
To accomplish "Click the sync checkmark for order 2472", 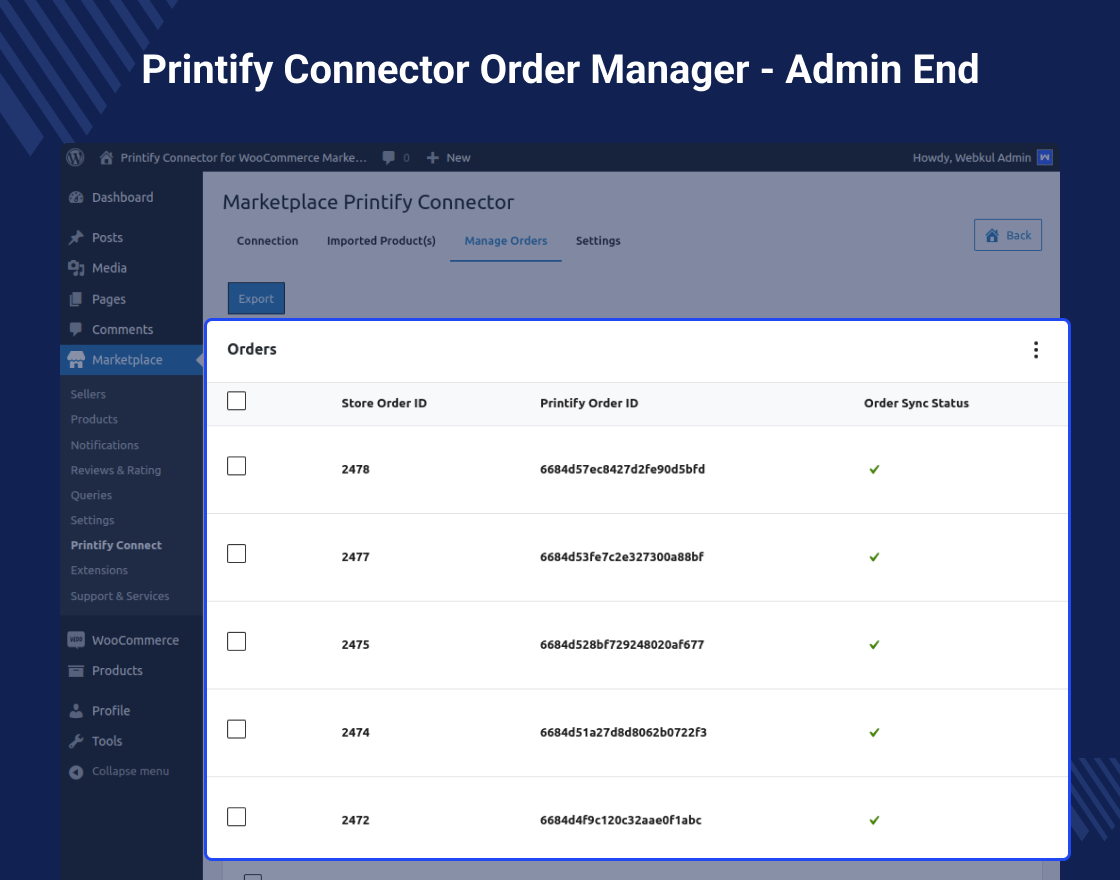I will (874, 821).
